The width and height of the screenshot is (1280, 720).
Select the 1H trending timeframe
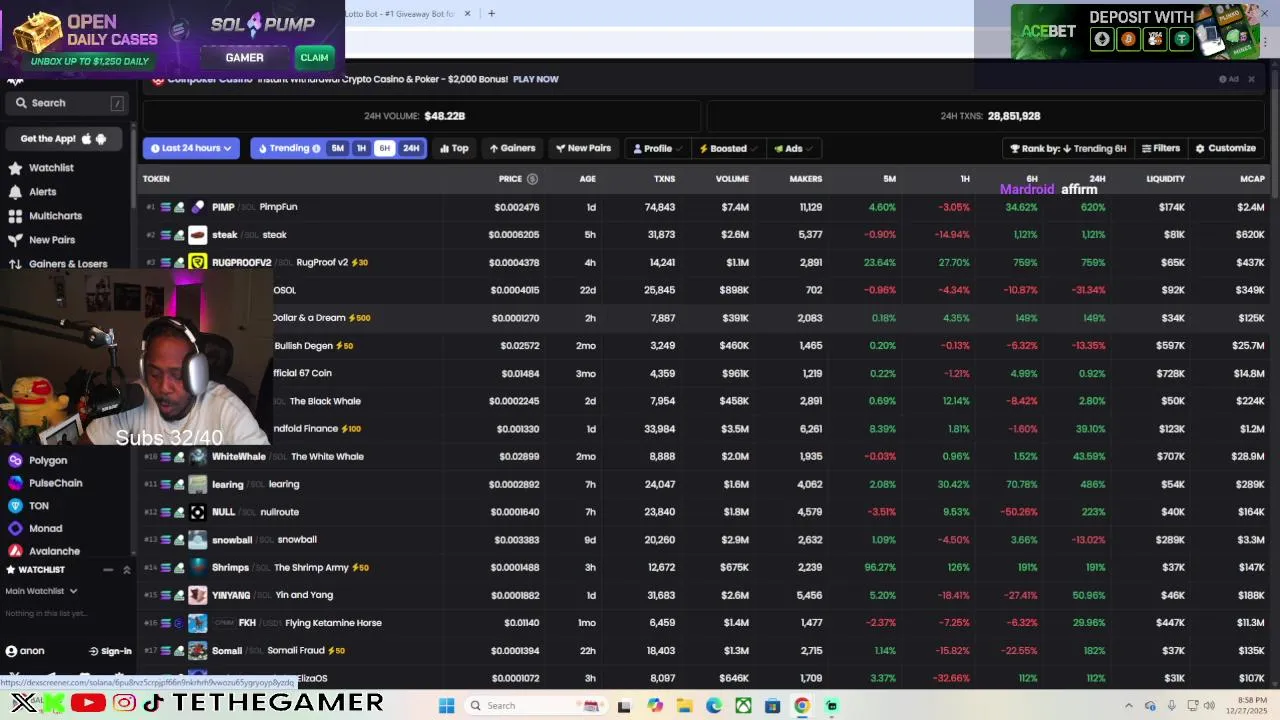pos(362,148)
